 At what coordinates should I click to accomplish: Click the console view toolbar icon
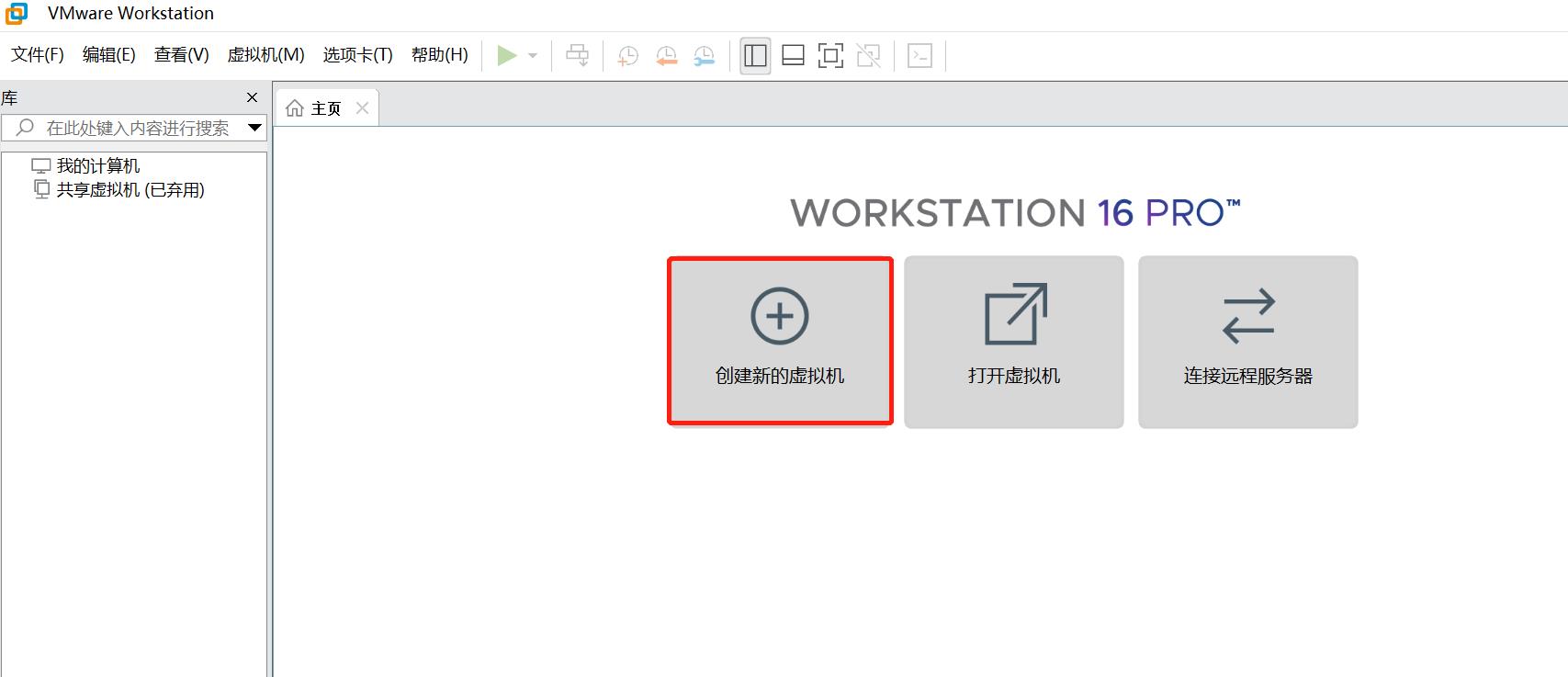point(919,56)
